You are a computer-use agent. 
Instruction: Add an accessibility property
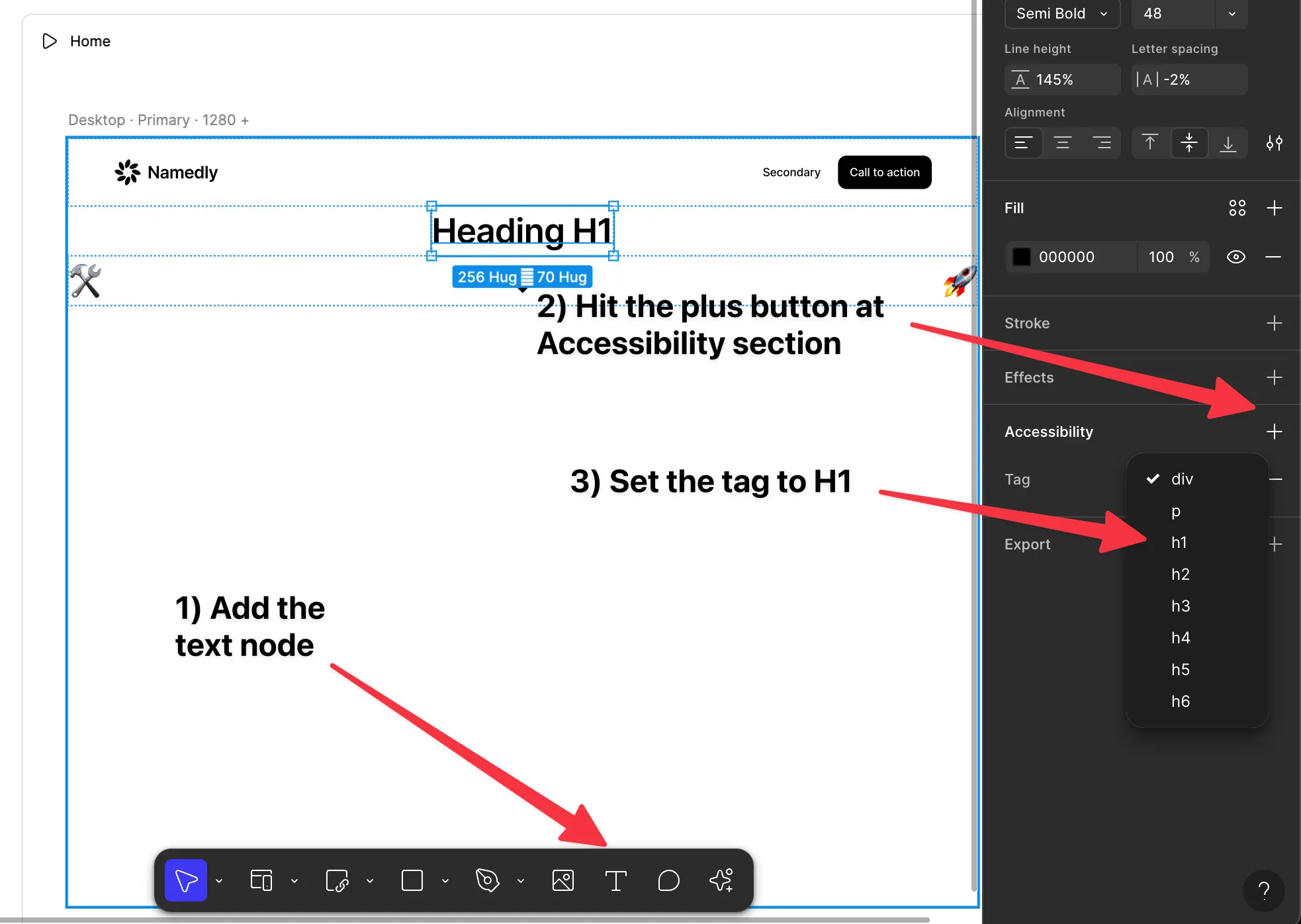pyautogui.click(x=1275, y=432)
